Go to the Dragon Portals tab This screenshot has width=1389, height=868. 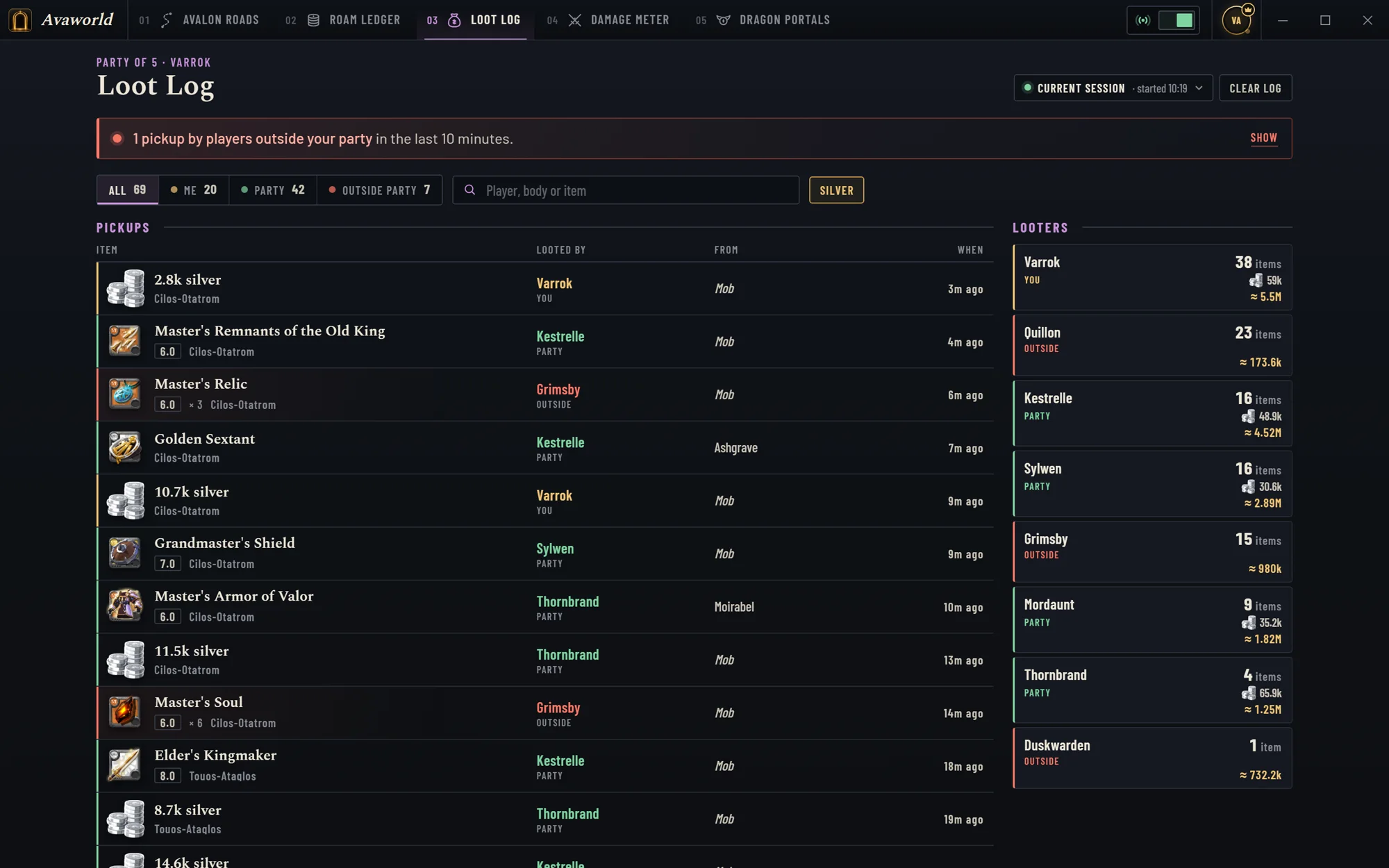pyautogui.click(x=763, y=20)
